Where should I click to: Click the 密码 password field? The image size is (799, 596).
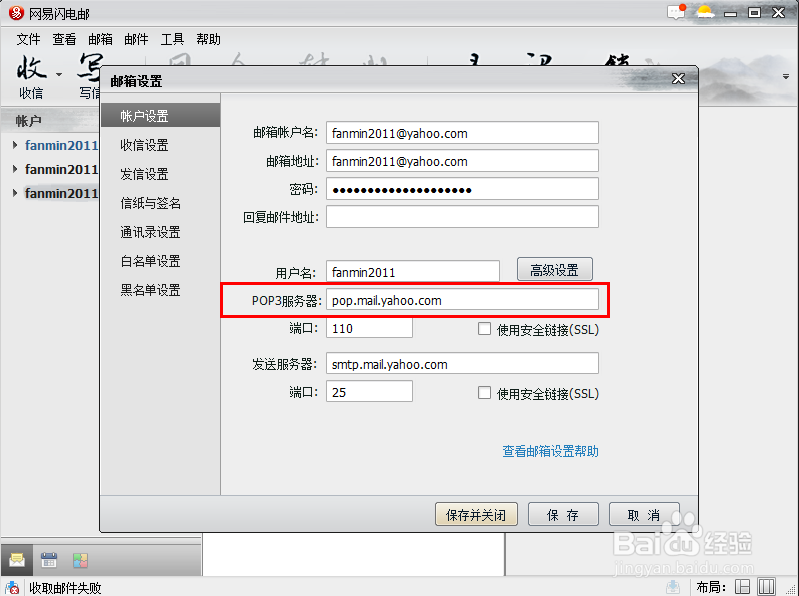click(462, 189)
